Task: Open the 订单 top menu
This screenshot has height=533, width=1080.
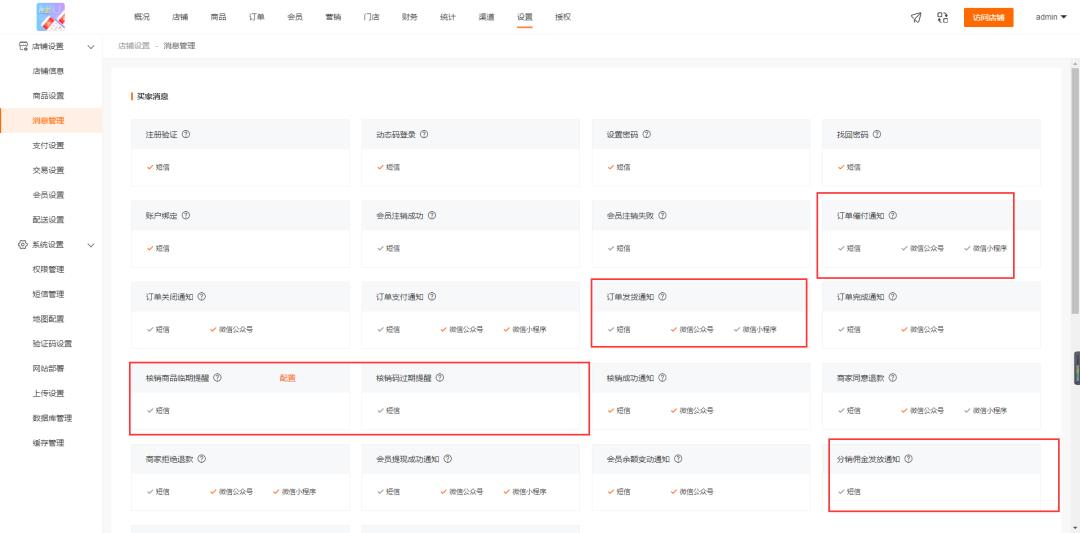Action: [256, 17]
